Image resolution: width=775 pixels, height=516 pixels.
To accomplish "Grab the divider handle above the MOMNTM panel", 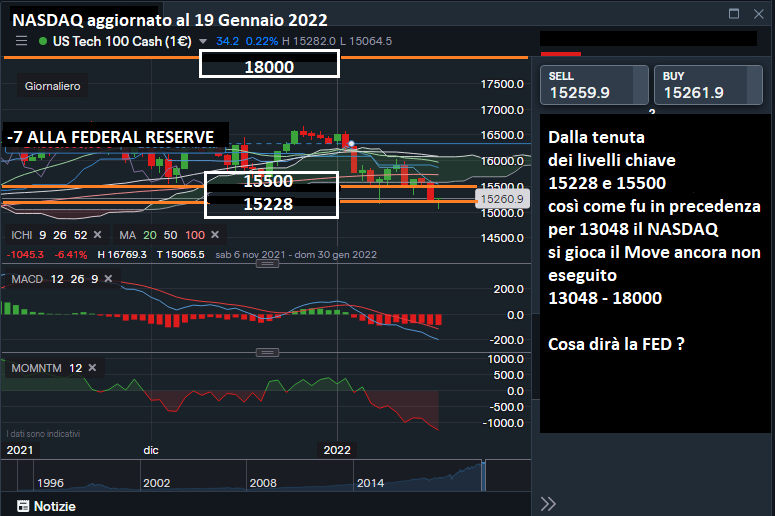I will [267, 352].
